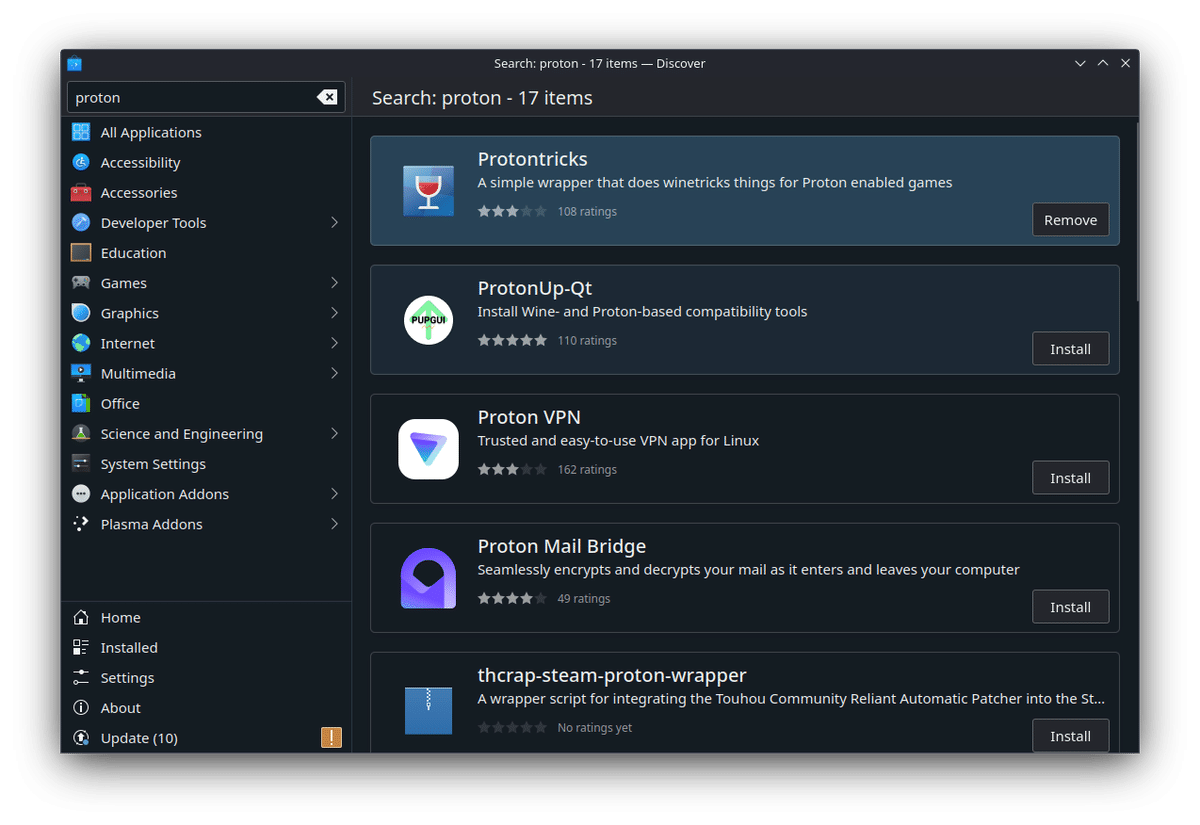Expand the Plasma Addons arrow
Screen dimensions: 1200x825
tap(334, 524)
